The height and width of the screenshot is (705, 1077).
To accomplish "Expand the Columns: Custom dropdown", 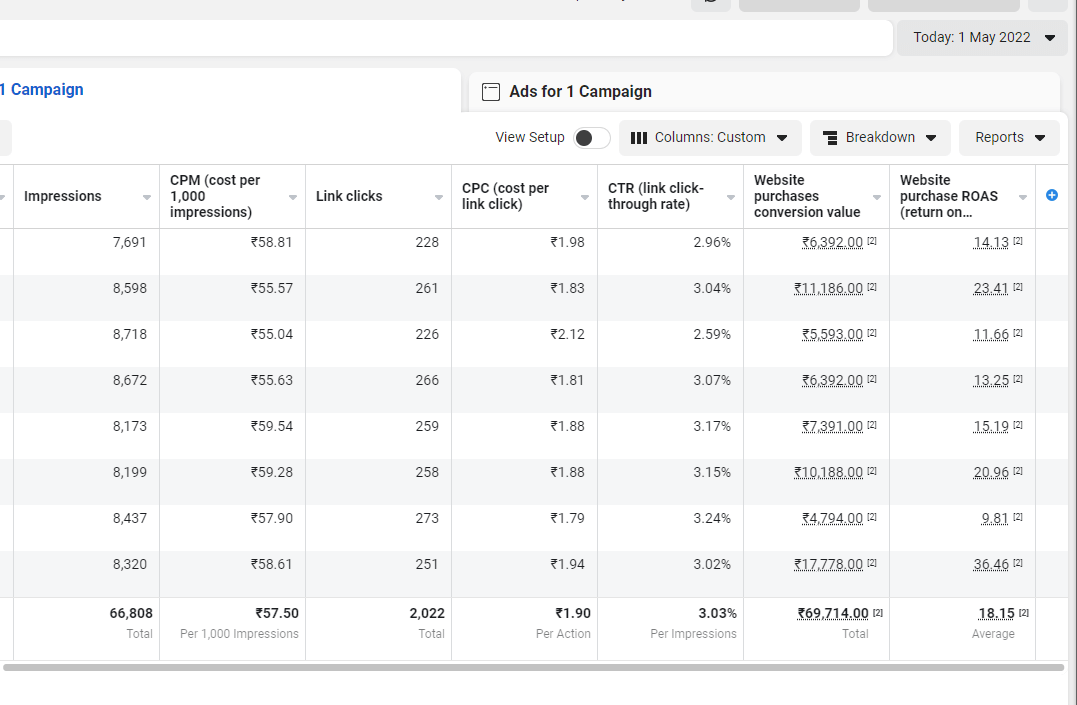I will [710, 138].
